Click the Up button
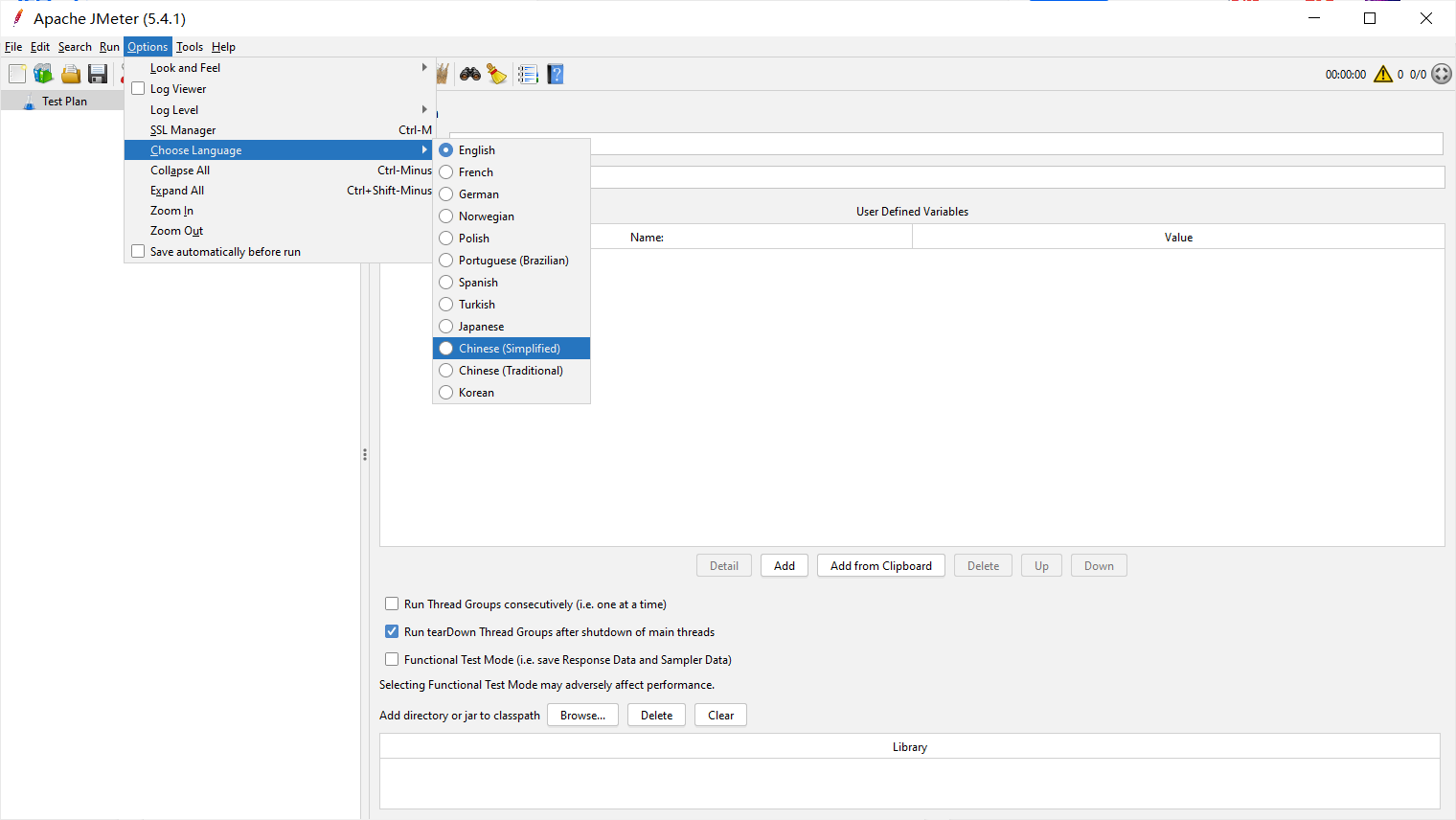1456x820 pixels. (x=1041, y=566)
